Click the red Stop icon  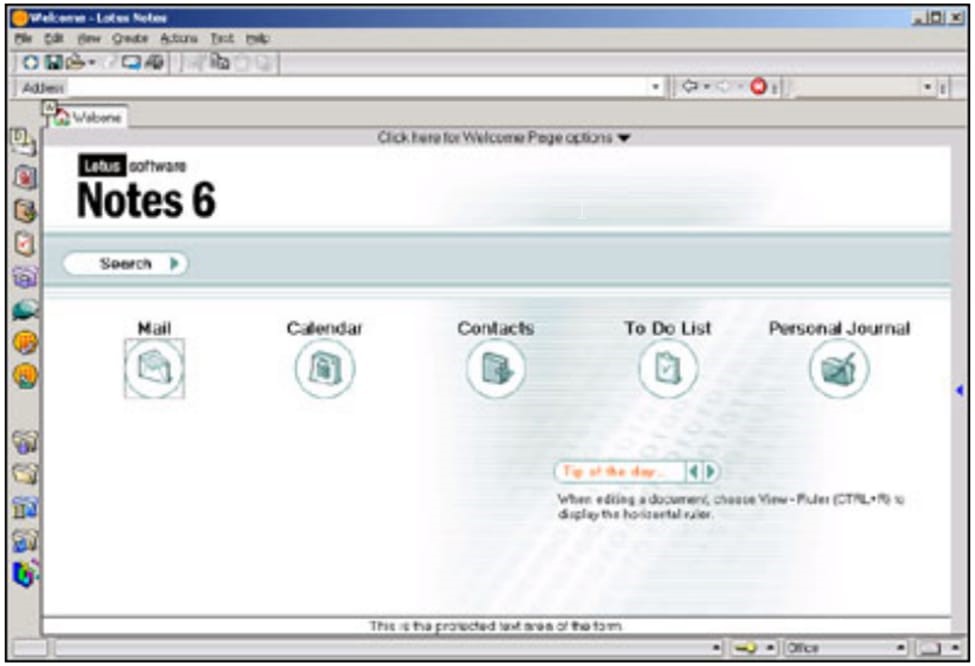(758, 86)
